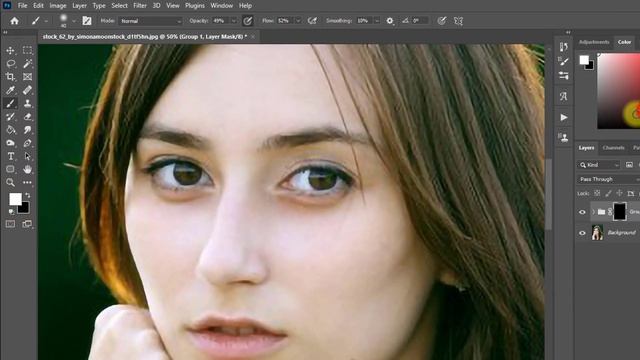This screenshot has width=640, height=360.
Task: Open the painting Mode dropdown
Action: (x=151, y=21)
